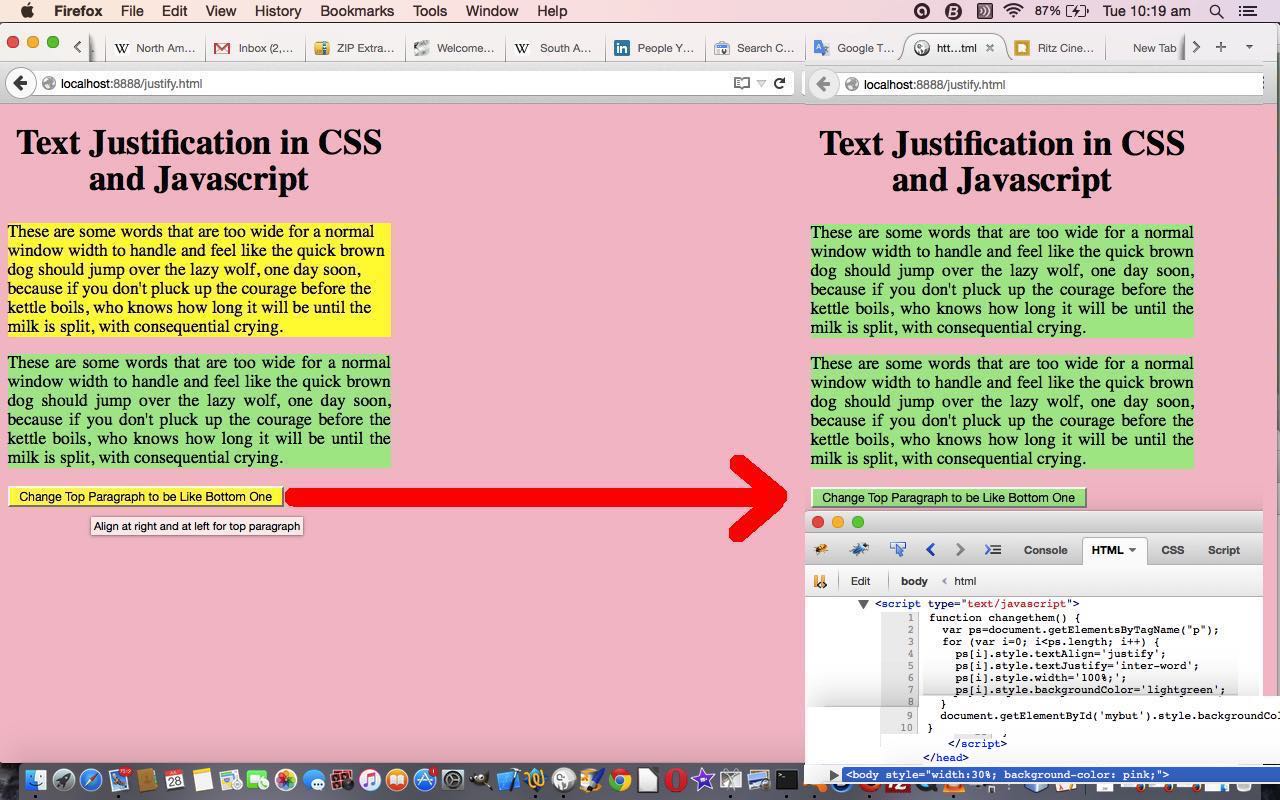Open Safari from the Dock

[x=91, y=780]
